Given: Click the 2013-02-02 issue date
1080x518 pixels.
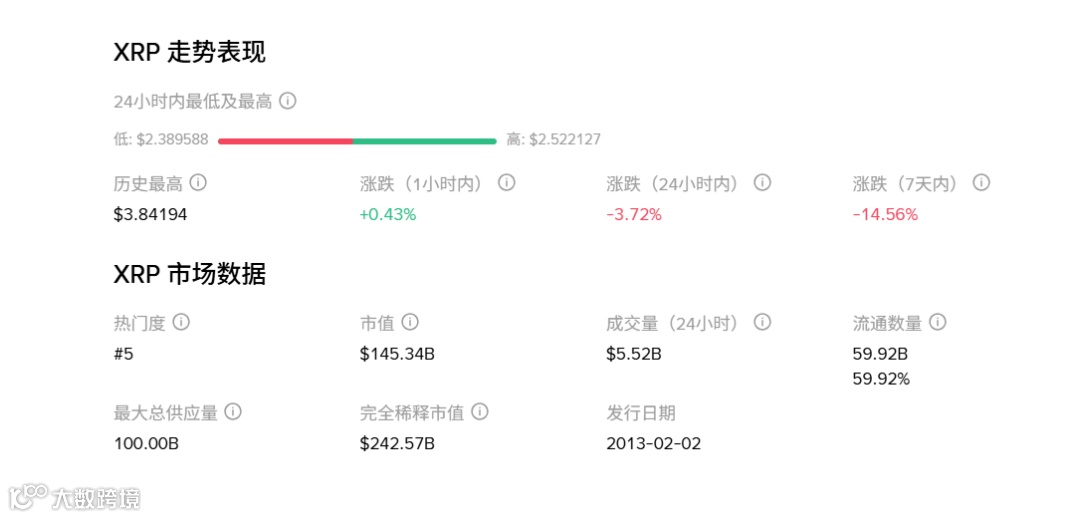Looking at the screenshot, I should [654, 443].
